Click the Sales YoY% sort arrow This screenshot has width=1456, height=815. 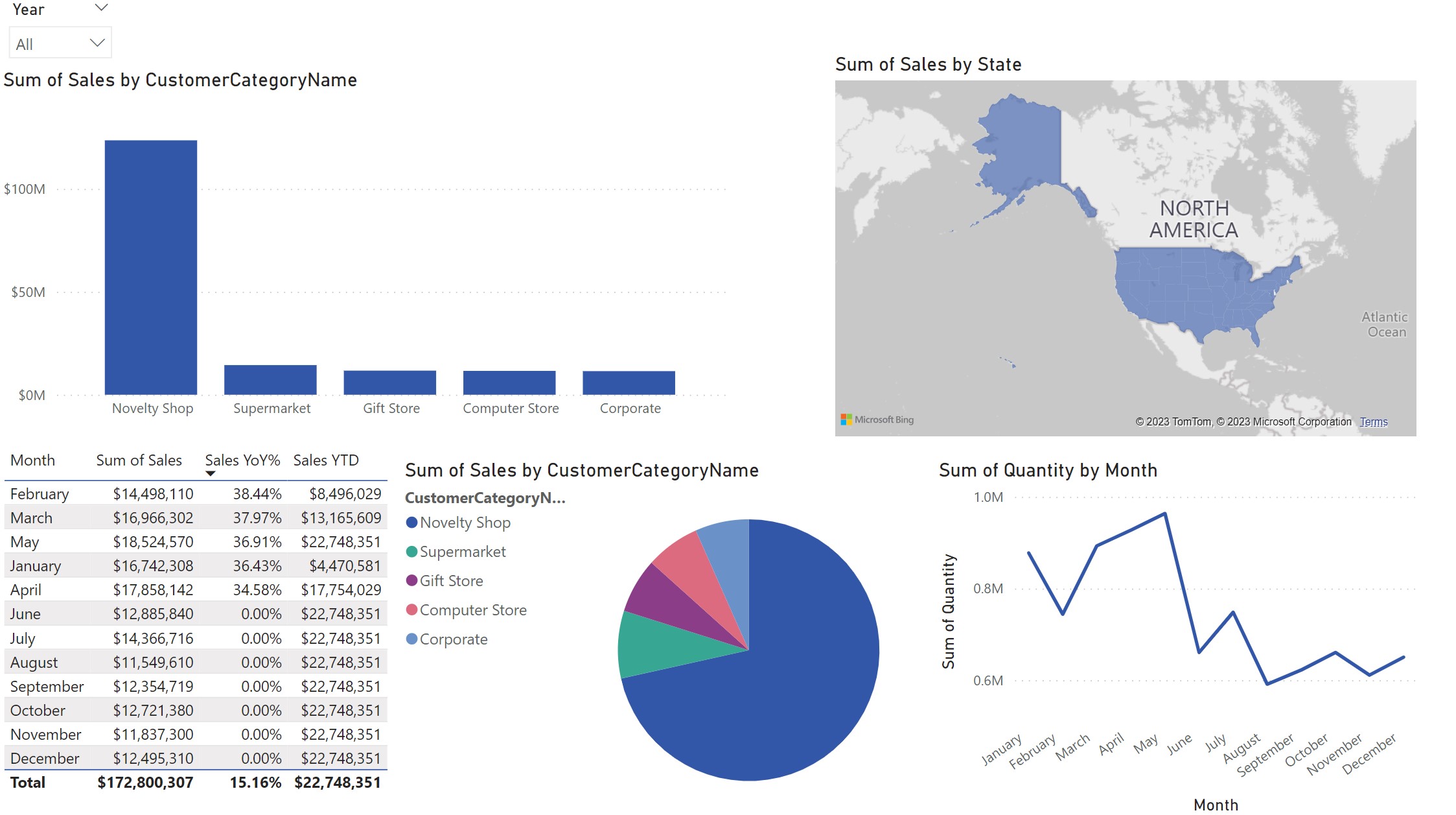coord(210,474)
